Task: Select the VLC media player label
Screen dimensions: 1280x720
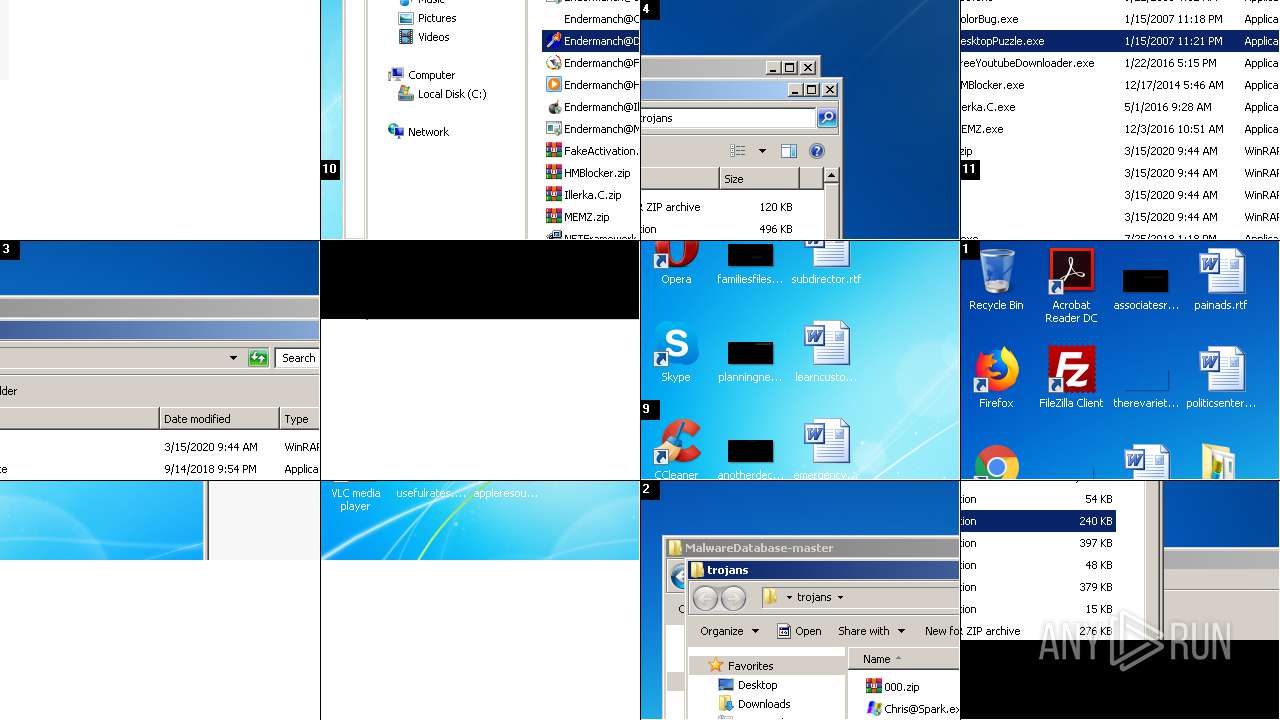Action: coord(355,500)
